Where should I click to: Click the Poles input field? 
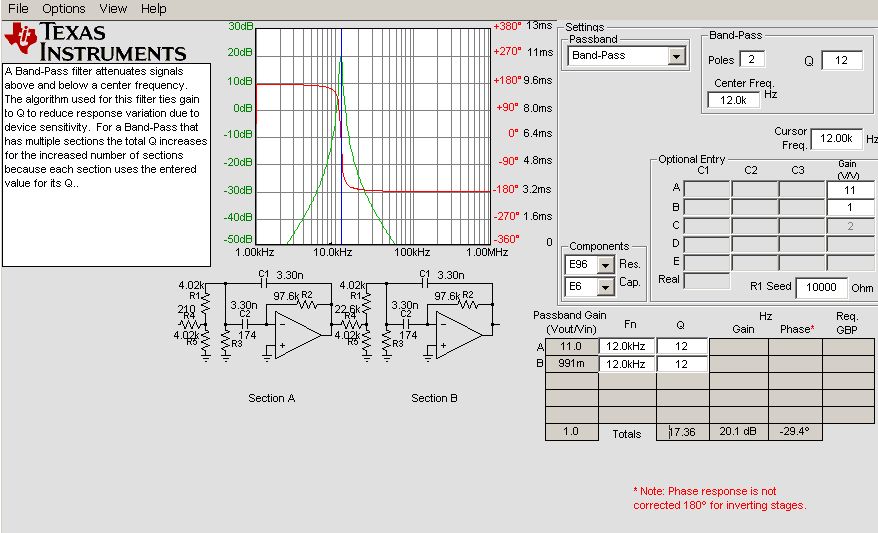click(751, 59)
